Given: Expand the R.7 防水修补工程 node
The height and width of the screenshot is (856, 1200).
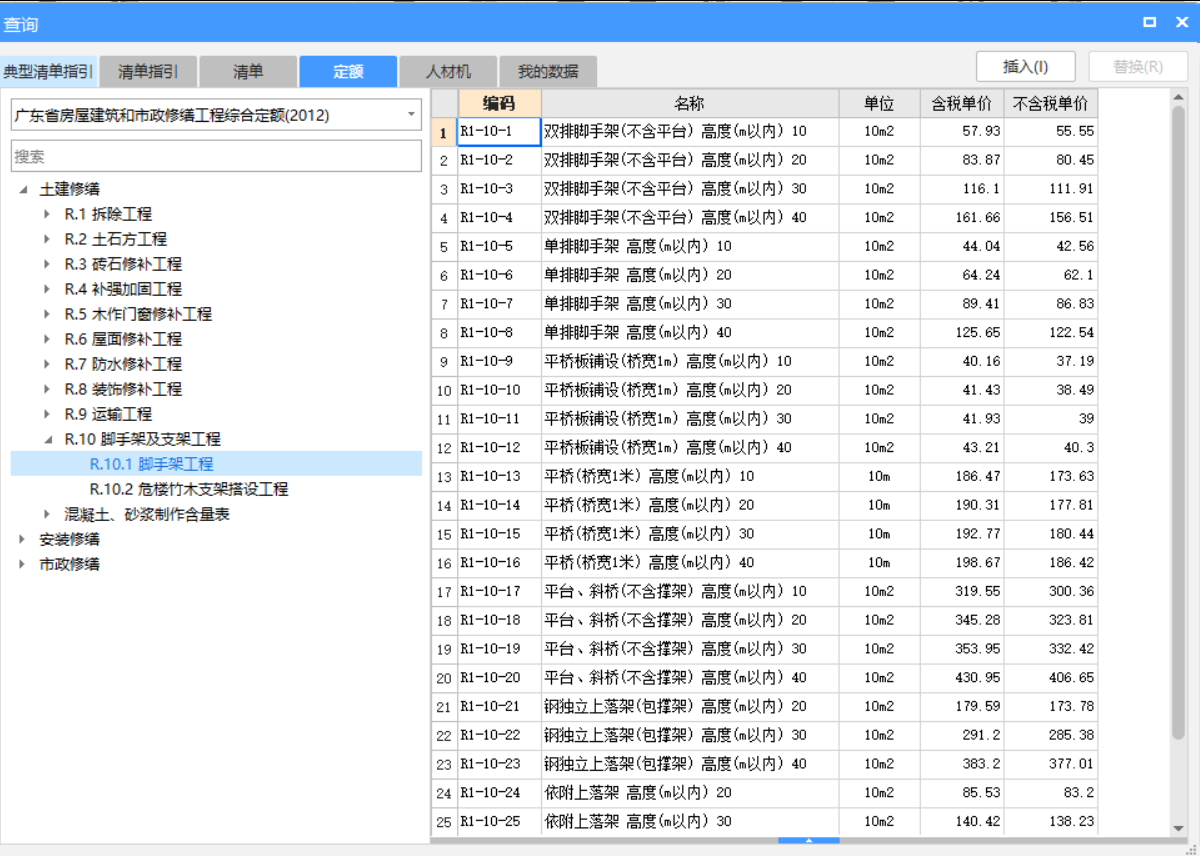Looking at the screenshot, I should (x=44, y=364).
